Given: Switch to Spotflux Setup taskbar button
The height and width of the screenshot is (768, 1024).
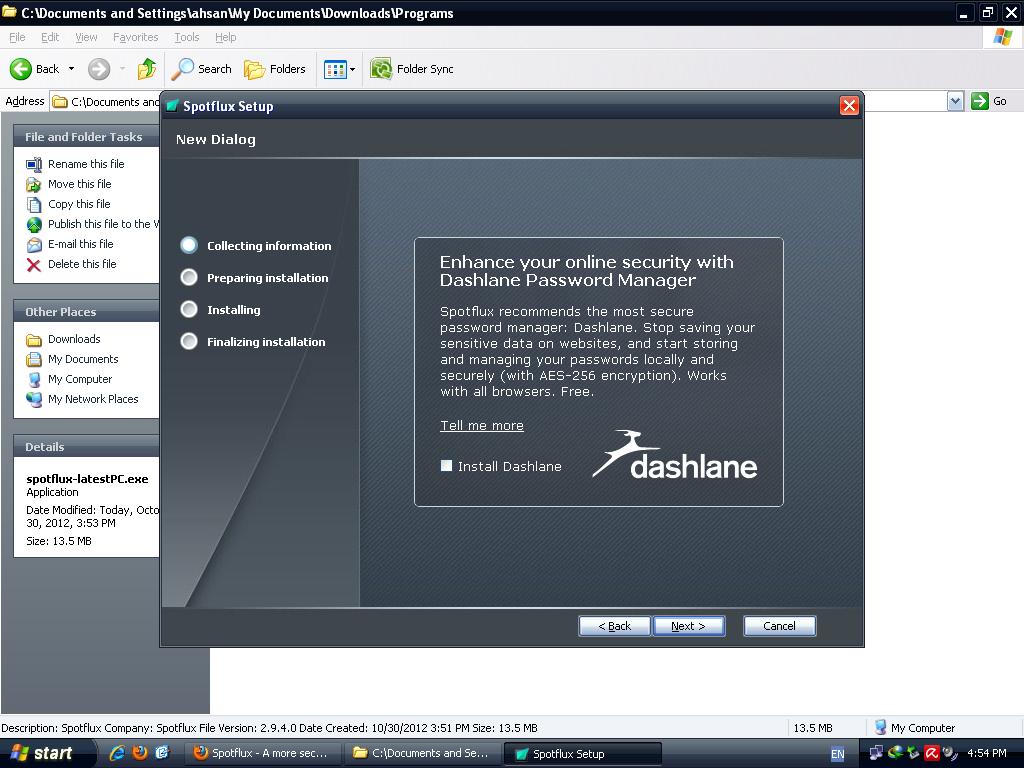Looking at the screenshot, I should pos(583,754).
